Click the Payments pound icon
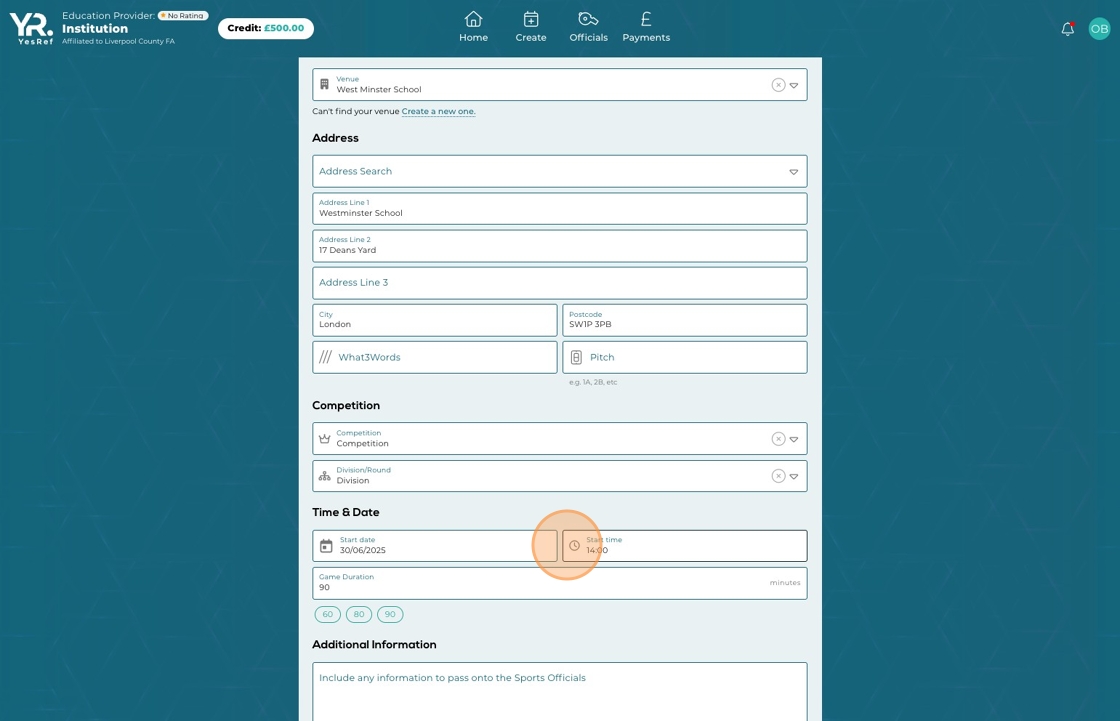This screenshot has height=721, width=1120. point(646,19)
